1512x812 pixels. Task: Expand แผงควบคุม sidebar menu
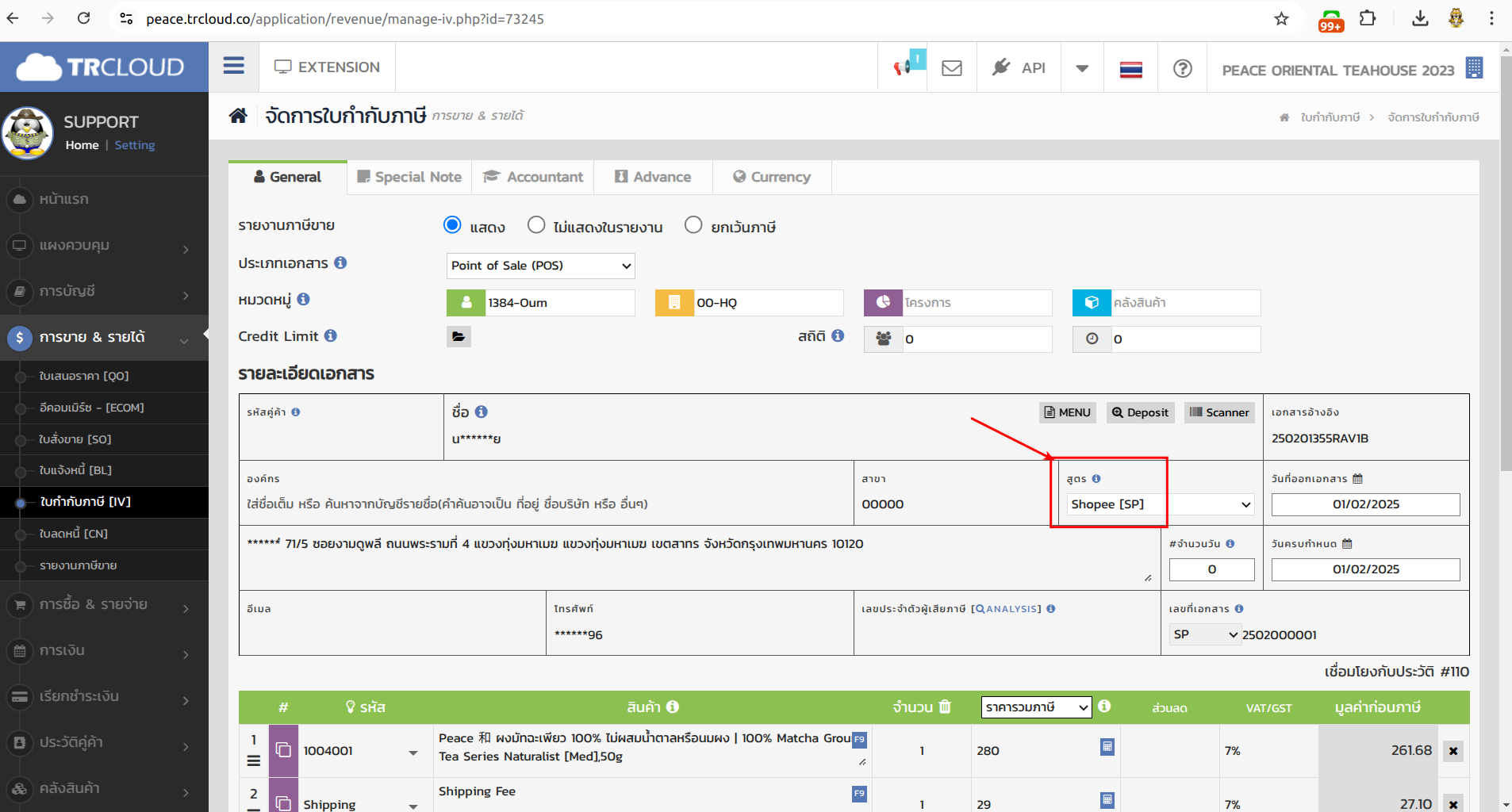click(104, 246)
